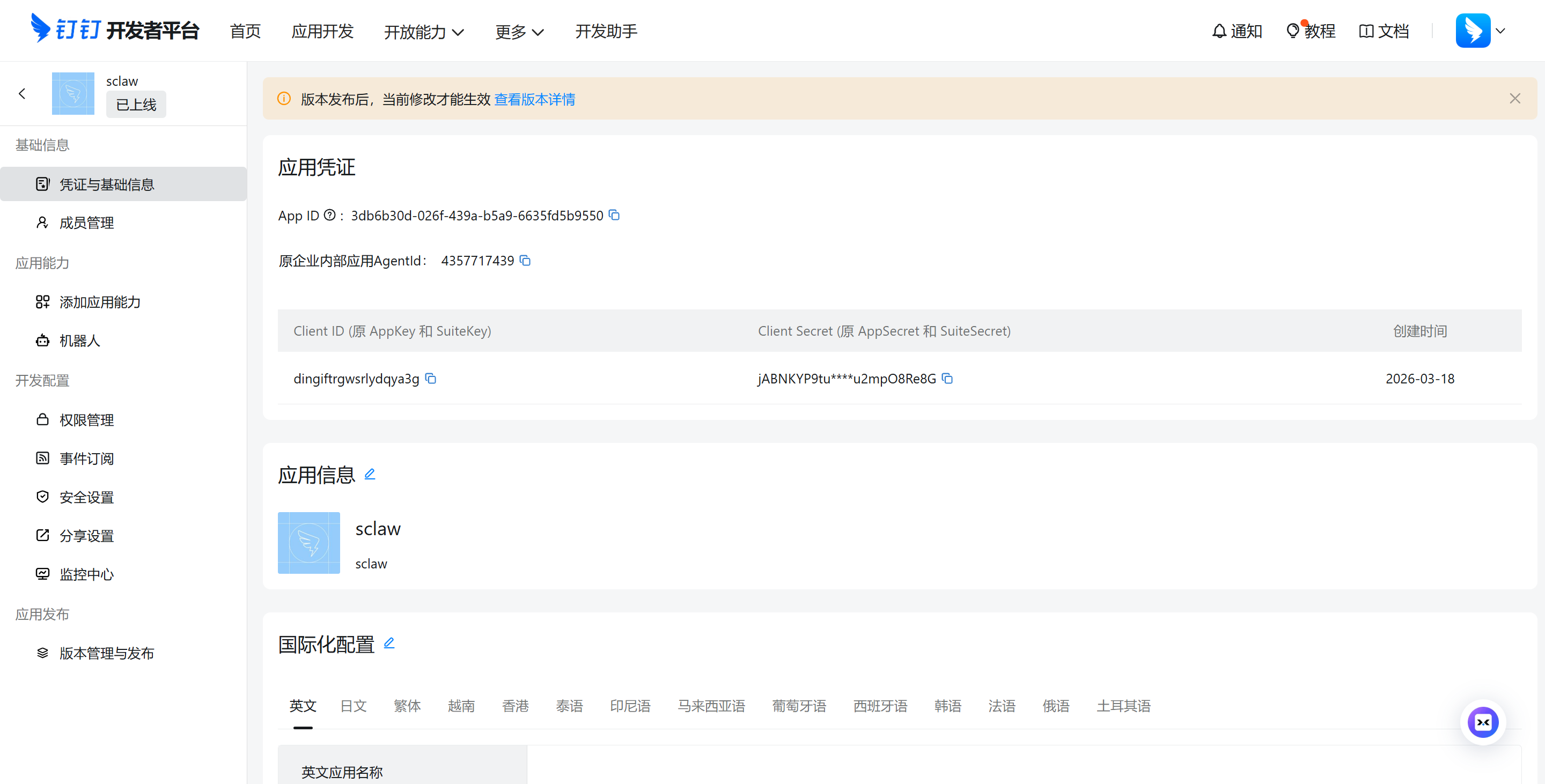Go to 版本管理与发布 page
1545x784 pixels.
[x=106, y=653]
